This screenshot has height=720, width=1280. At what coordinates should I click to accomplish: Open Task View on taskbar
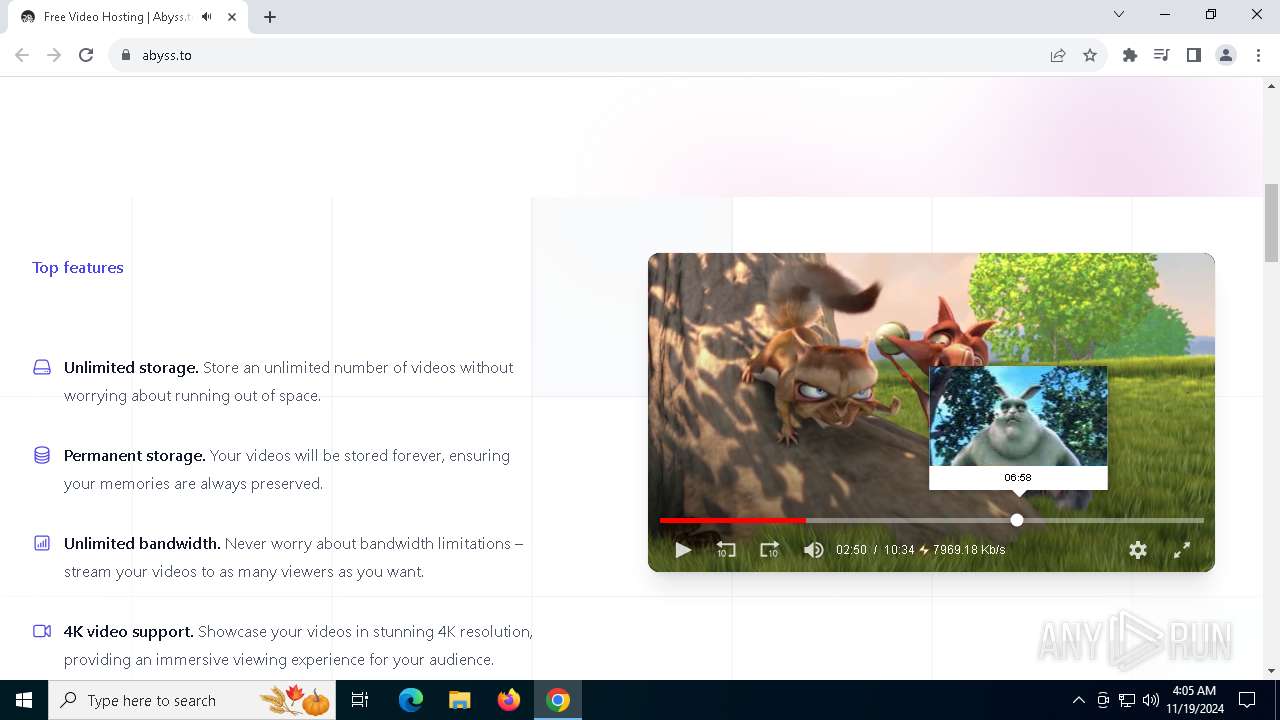click(x=360, y=700)
